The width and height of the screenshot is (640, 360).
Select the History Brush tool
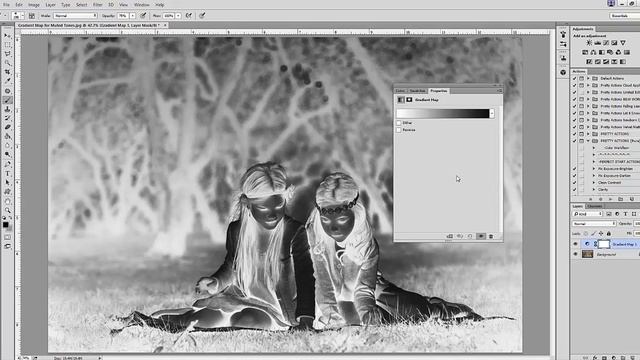pos(7,118)
